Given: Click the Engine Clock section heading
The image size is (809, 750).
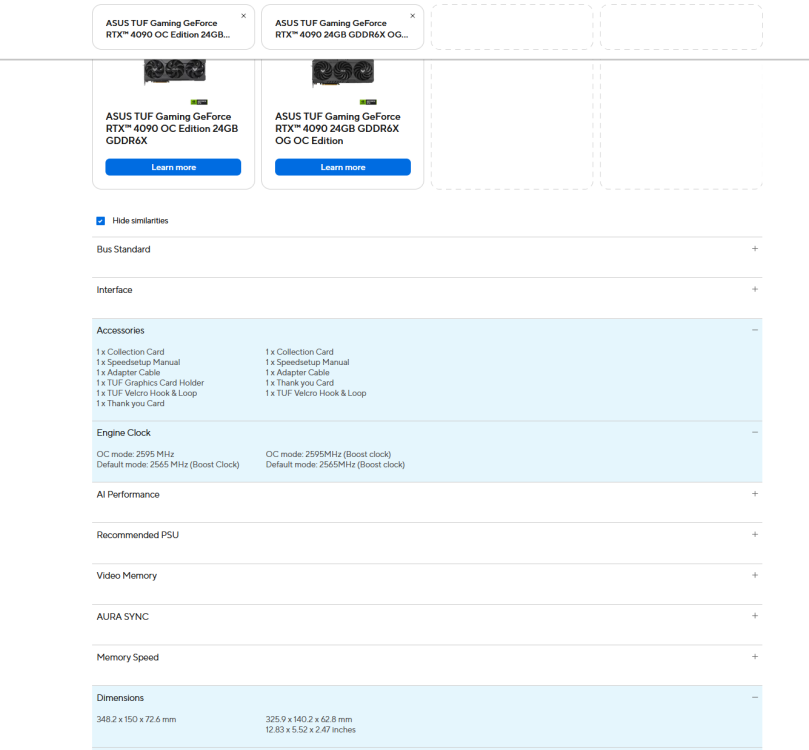Looking at the screenshot, I should [x=123, y=432].
